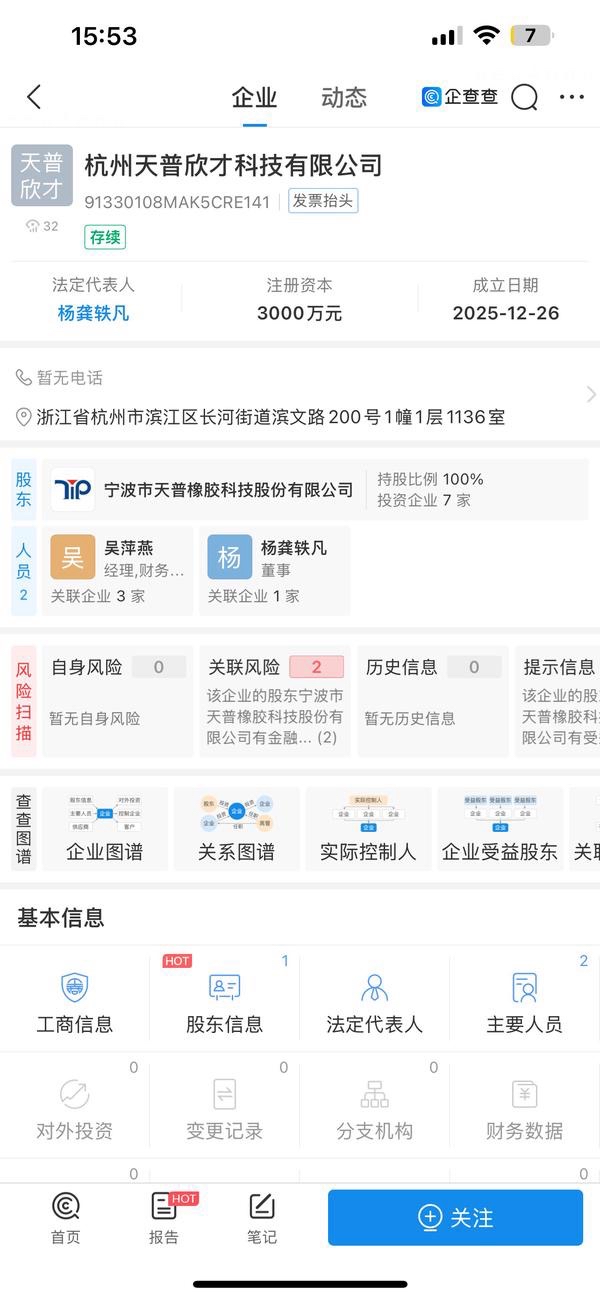This screenshot has width=600, height=1299.
Task: Tap the 吴 avatar icon
Action: click(73, 557)
